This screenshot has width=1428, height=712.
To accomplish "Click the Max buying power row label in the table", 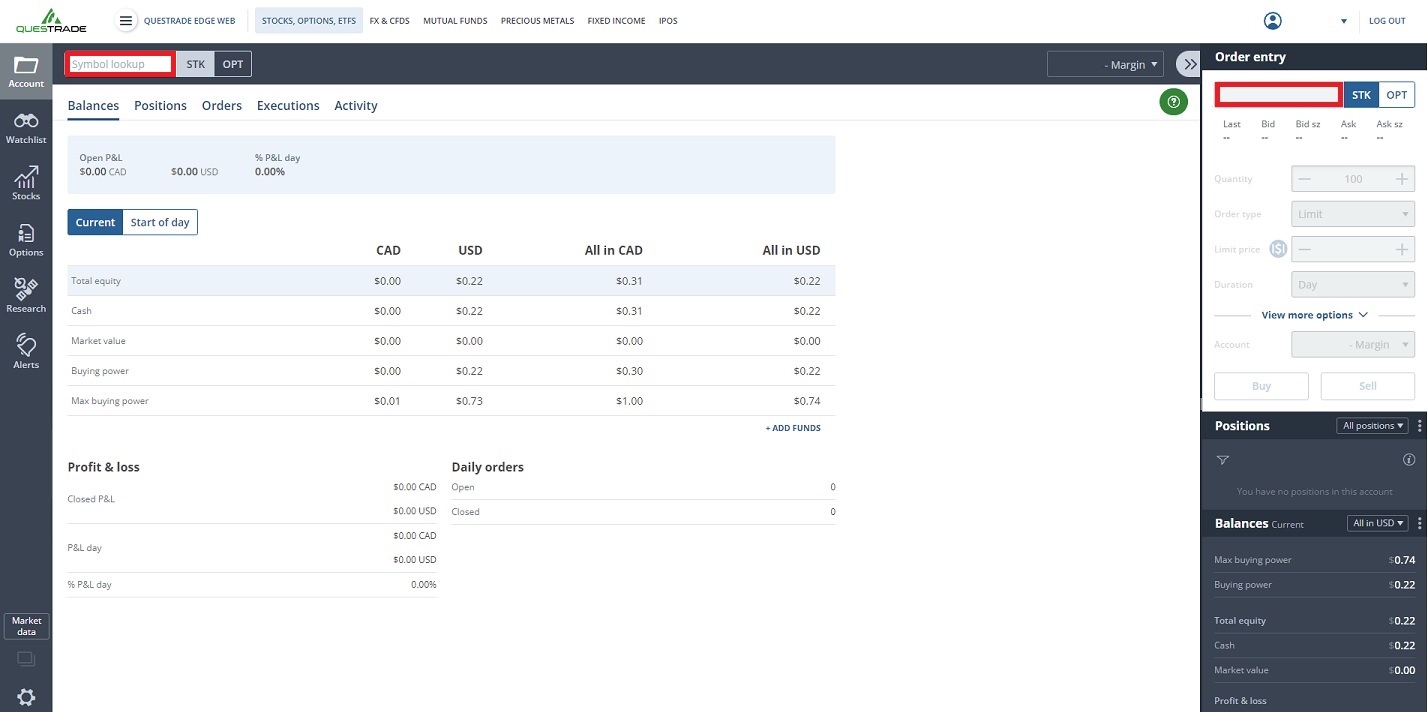I will 110,401.
